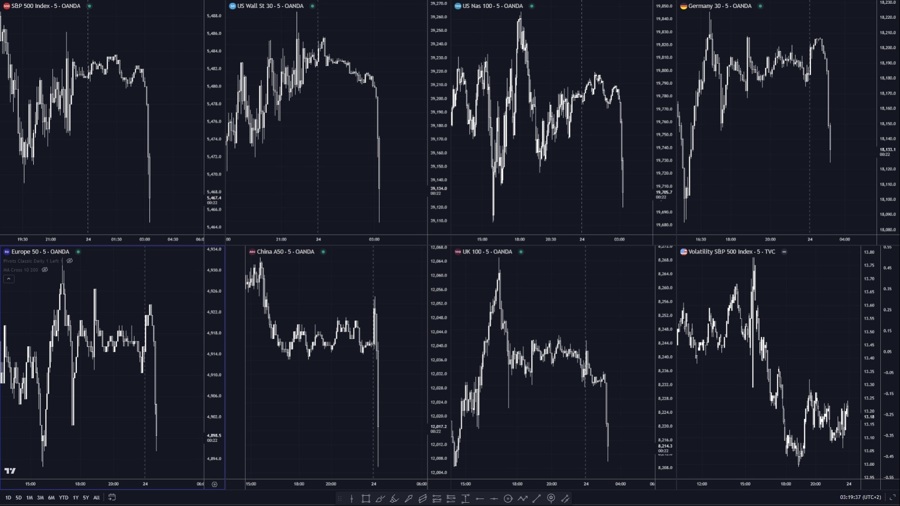Click the S&P 500 market status dot
This screenshot has height=506, width=900.
[x=90, y=6]
